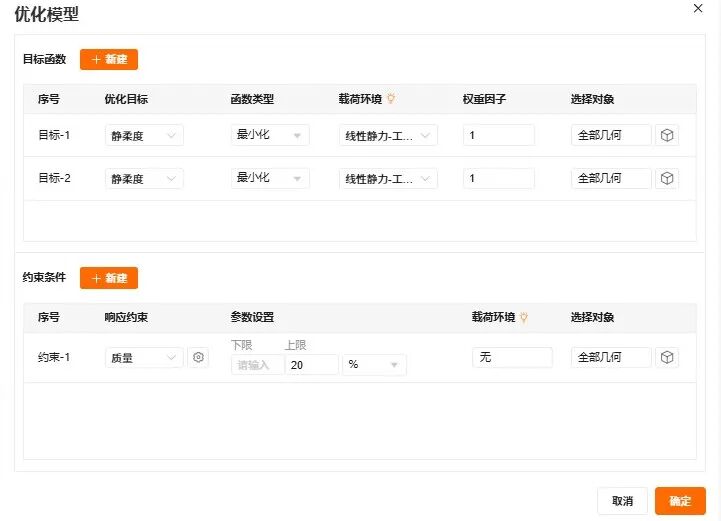Open the gear settings for 质量 constraint
Screen dimensions: 721x521
(198, 357)
